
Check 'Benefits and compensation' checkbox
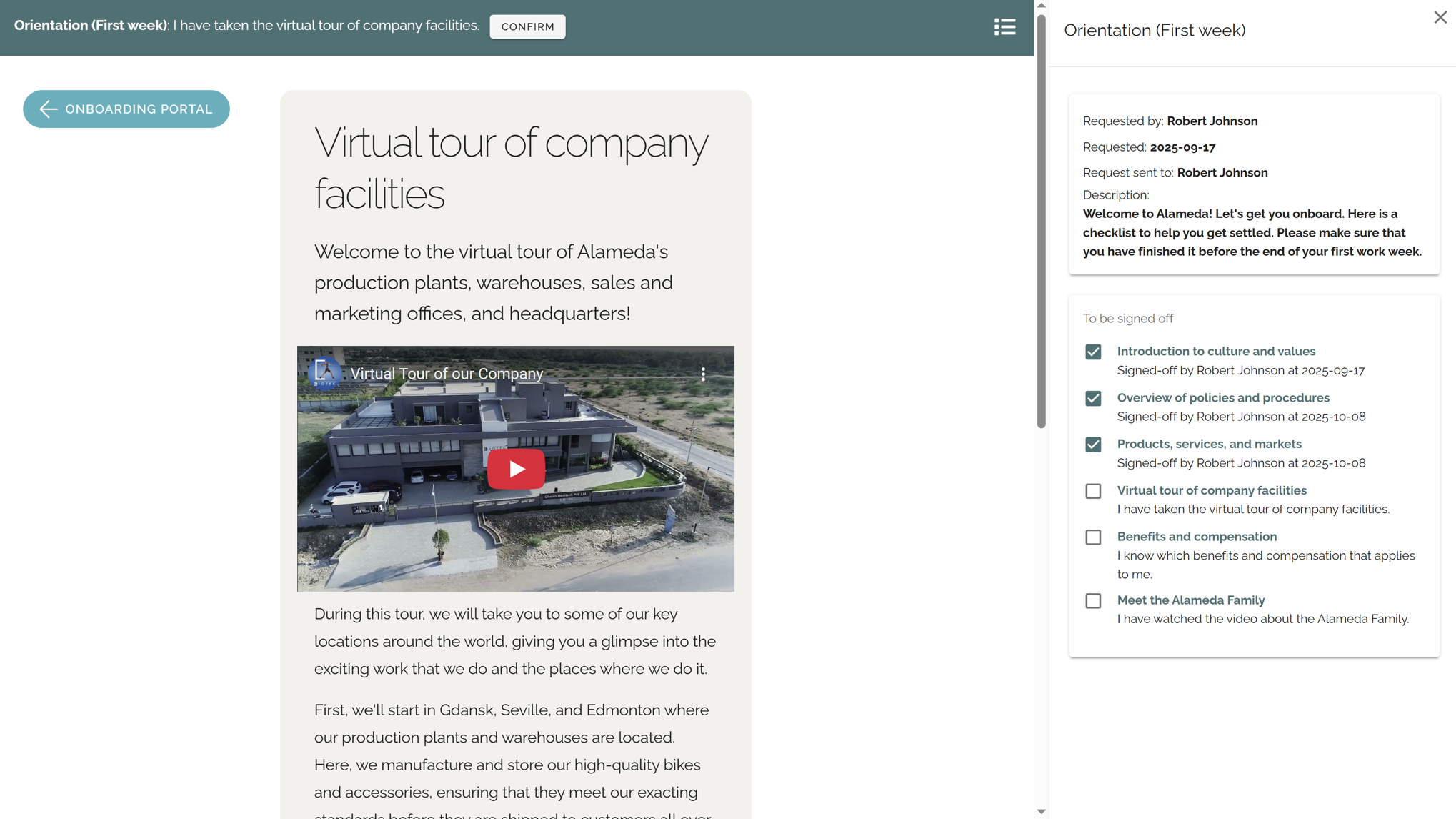coord(1093,537)
